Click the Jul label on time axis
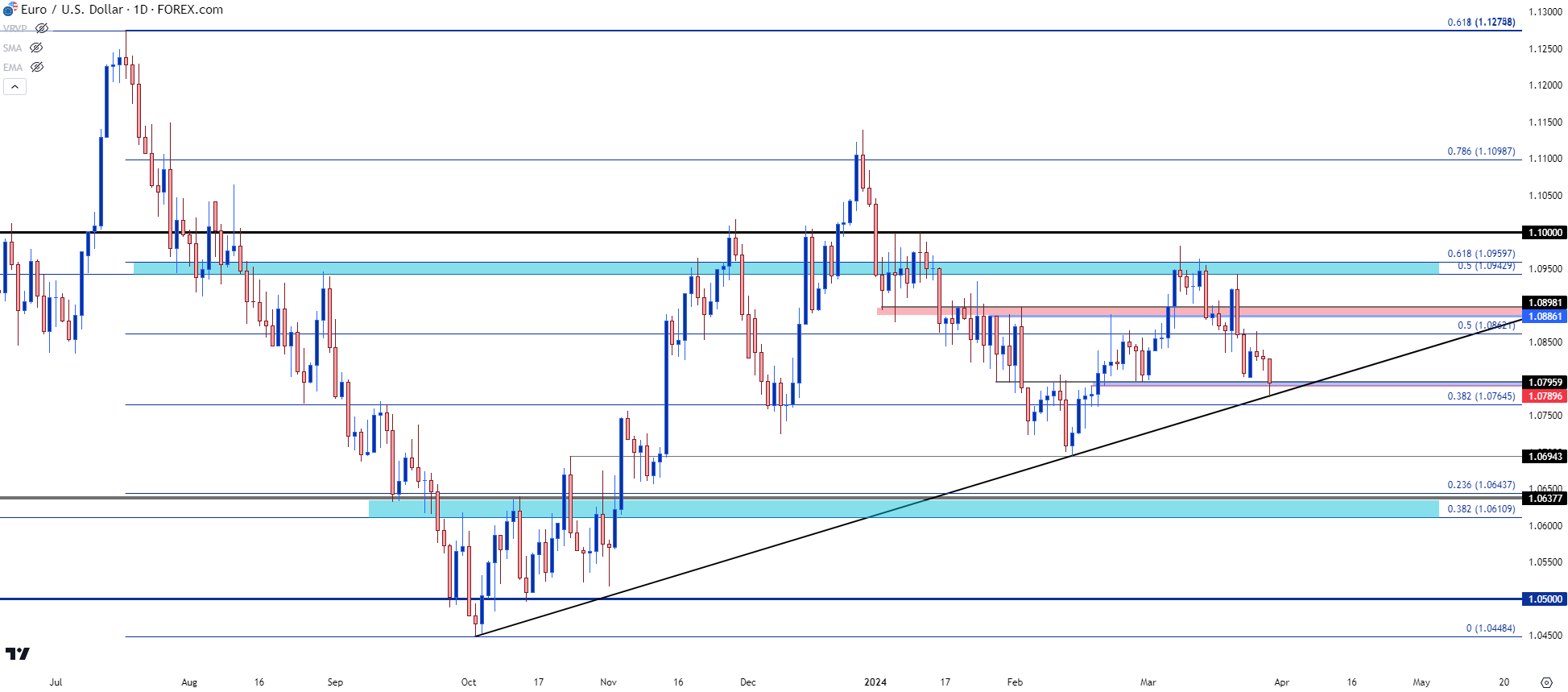The image size is (1568, 692). [56, 682]
